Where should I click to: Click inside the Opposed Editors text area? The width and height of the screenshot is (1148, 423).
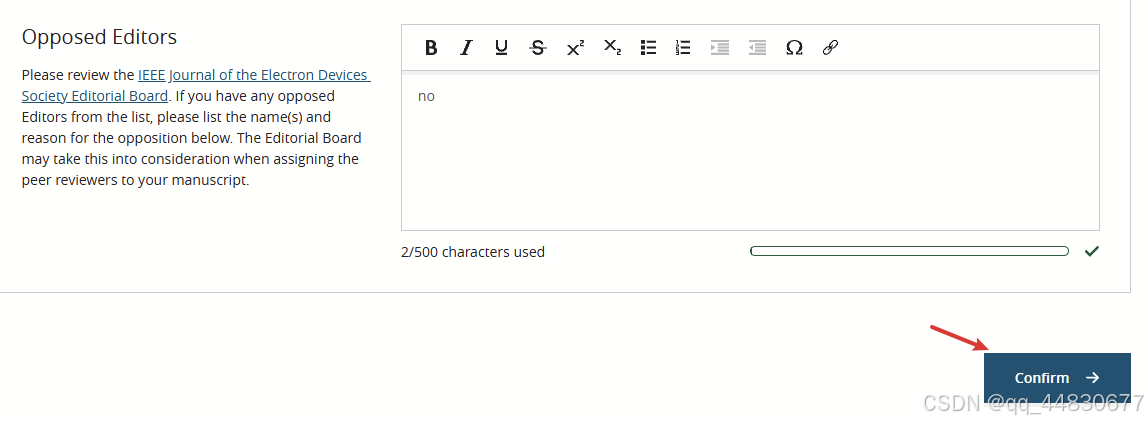[x=750, y=152]
